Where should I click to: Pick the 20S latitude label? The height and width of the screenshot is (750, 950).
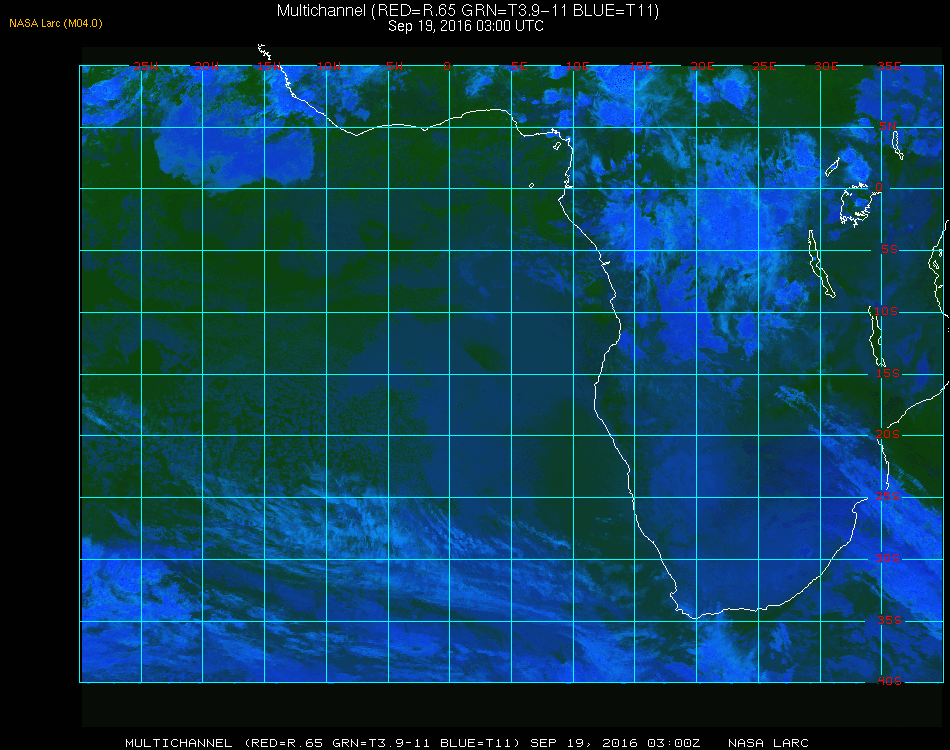point(888,434)
